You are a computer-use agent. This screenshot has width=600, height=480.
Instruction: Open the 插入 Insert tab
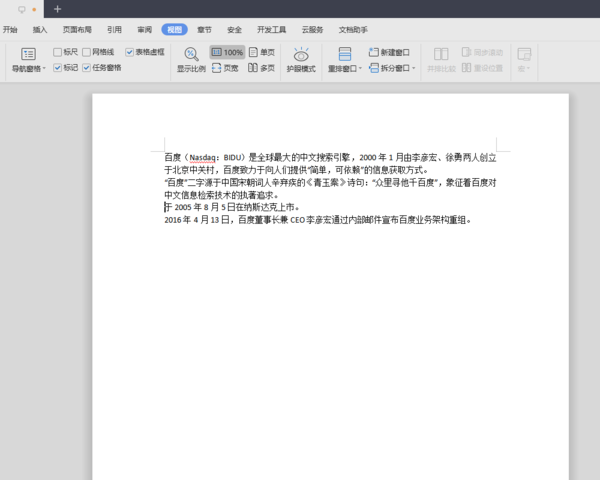click(40, 29)
